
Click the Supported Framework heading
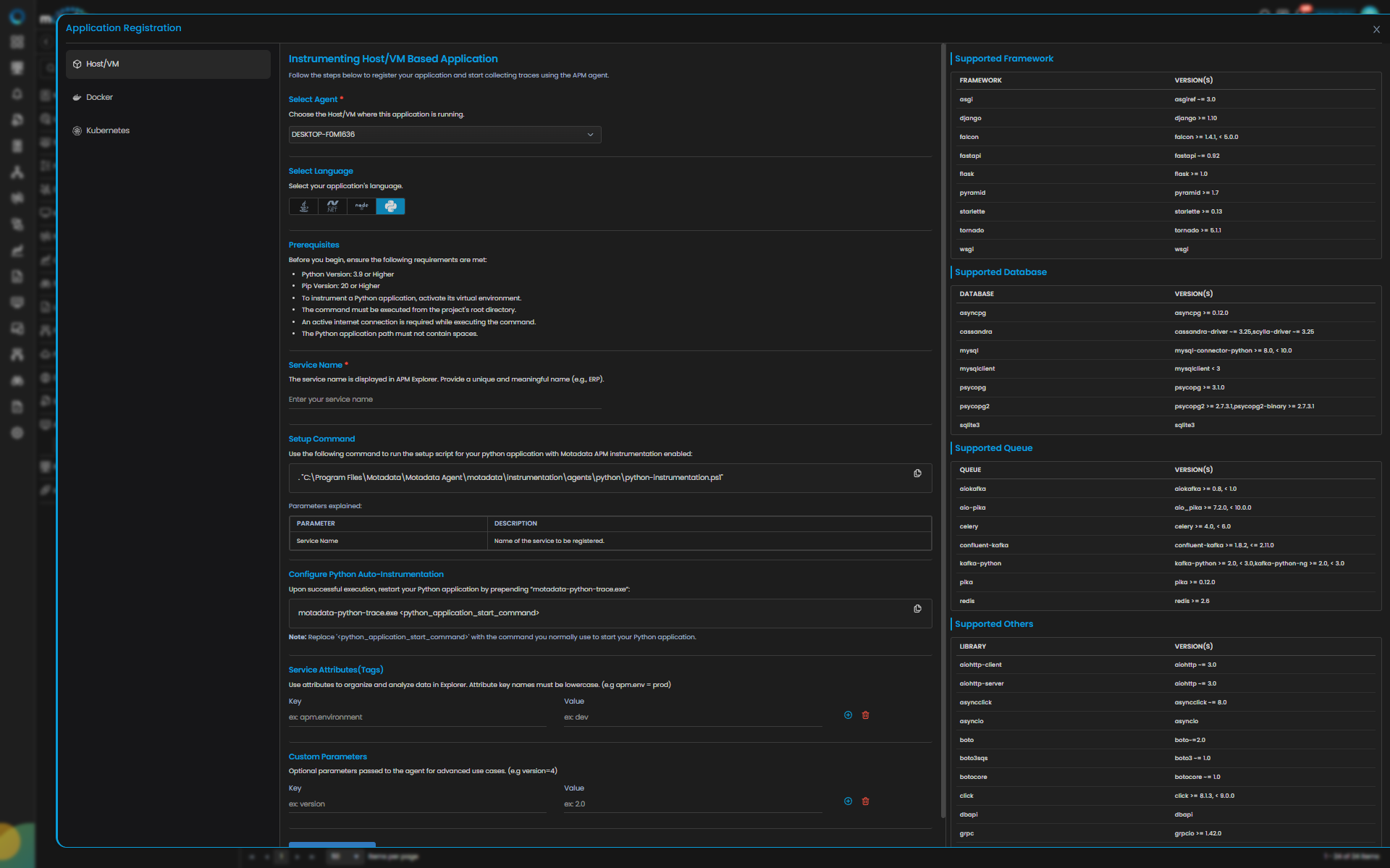1004,59
